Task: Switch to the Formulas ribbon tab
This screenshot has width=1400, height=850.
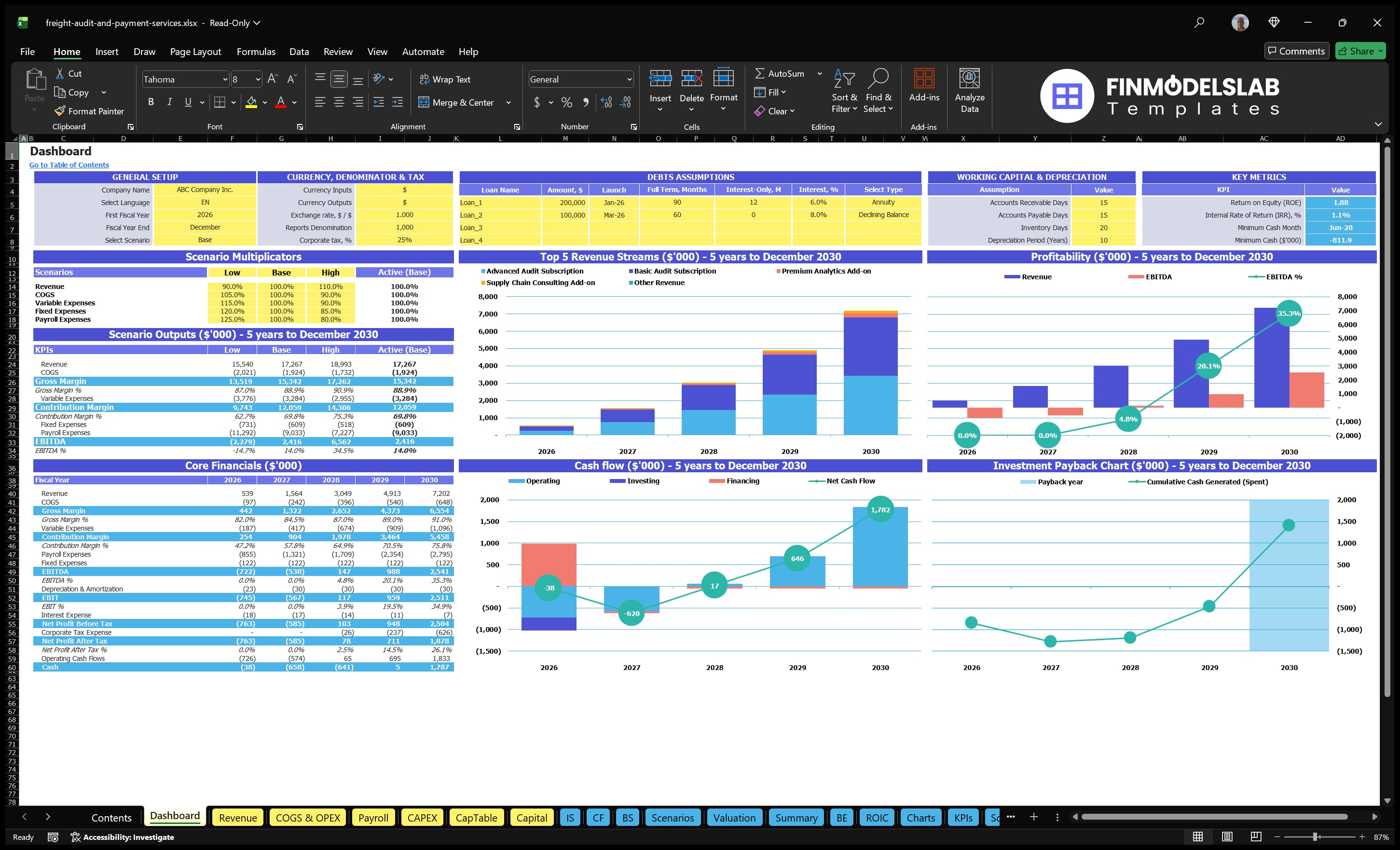Action: (x=256, y=52)
